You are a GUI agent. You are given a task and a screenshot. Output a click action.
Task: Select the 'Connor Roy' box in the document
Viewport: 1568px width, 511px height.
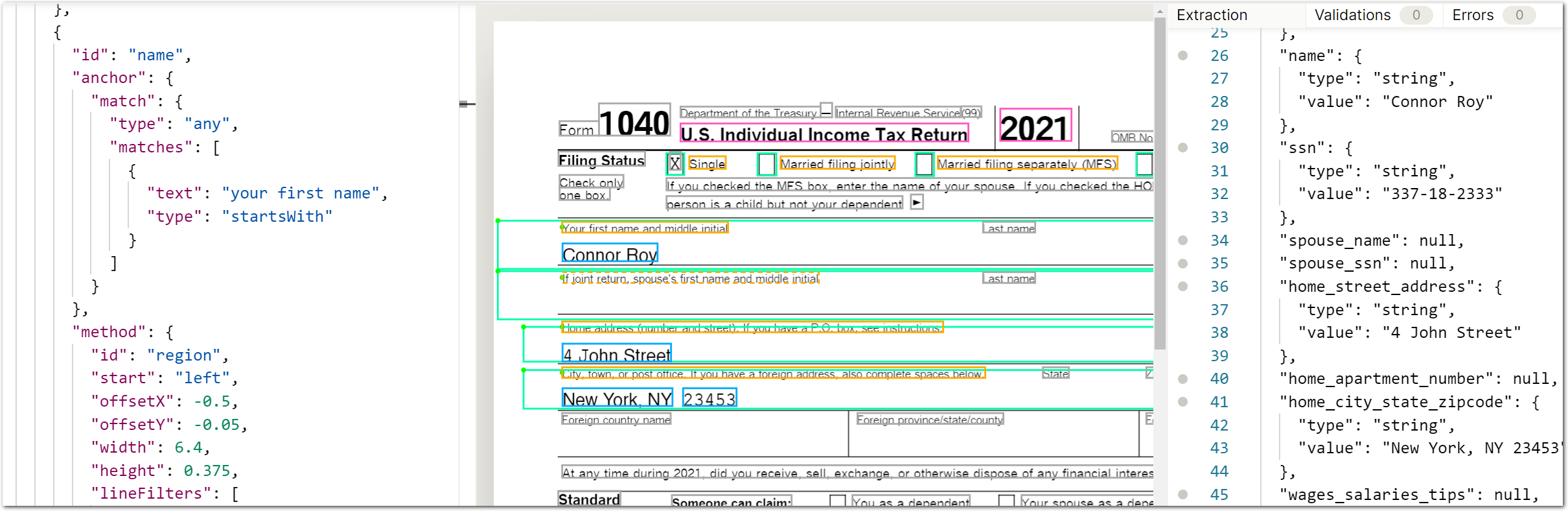pyautogui.click(x=610, y=254)
